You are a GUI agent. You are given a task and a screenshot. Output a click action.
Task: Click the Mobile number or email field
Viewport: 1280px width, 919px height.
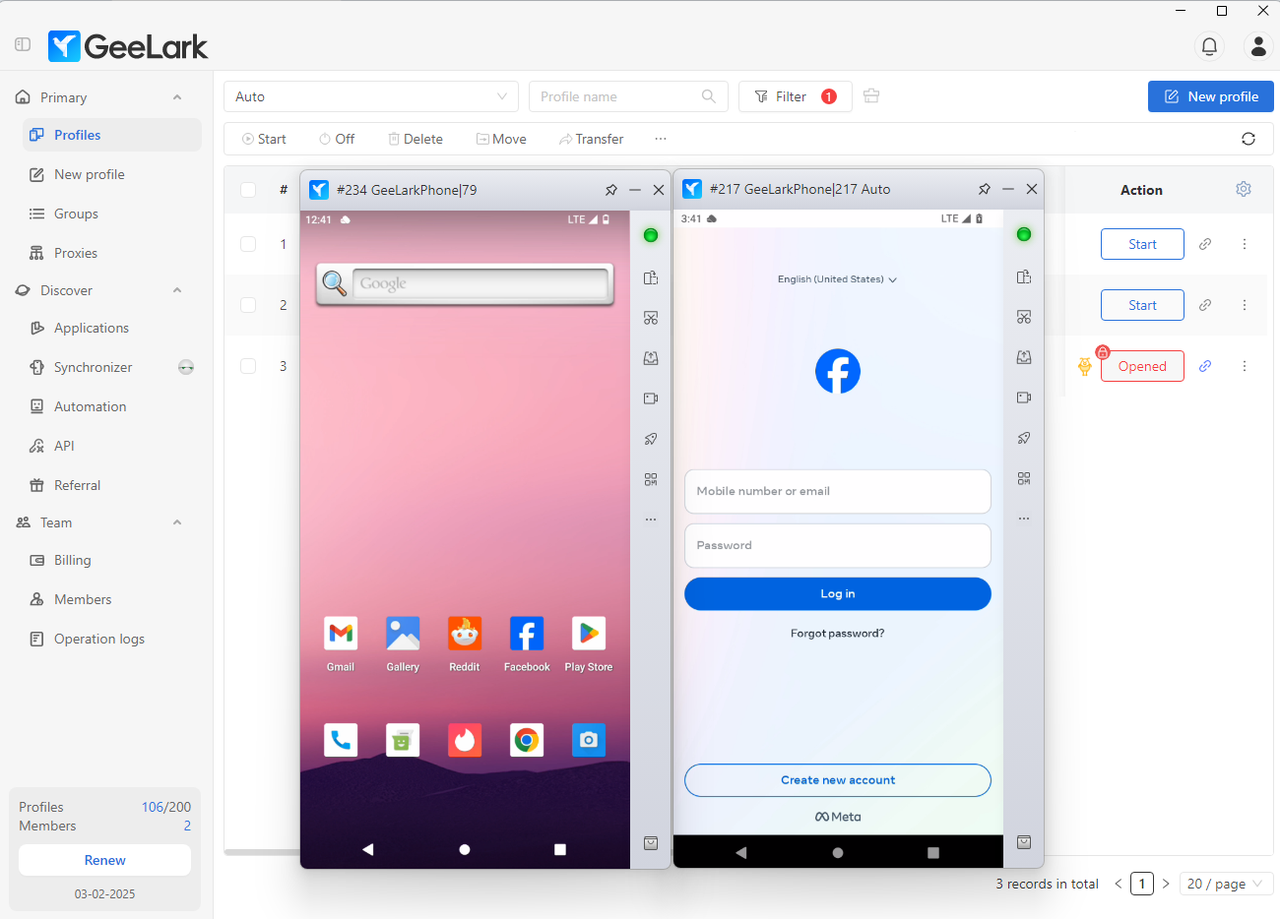pos(837,491)
